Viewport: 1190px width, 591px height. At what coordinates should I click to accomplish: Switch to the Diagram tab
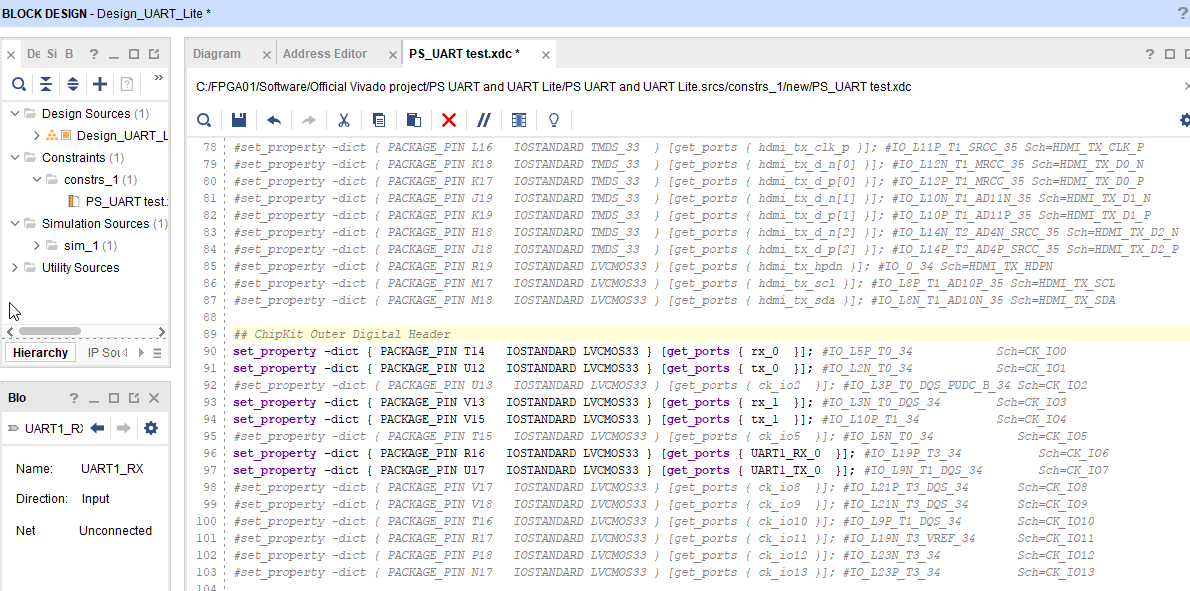(x=217, y=54)
